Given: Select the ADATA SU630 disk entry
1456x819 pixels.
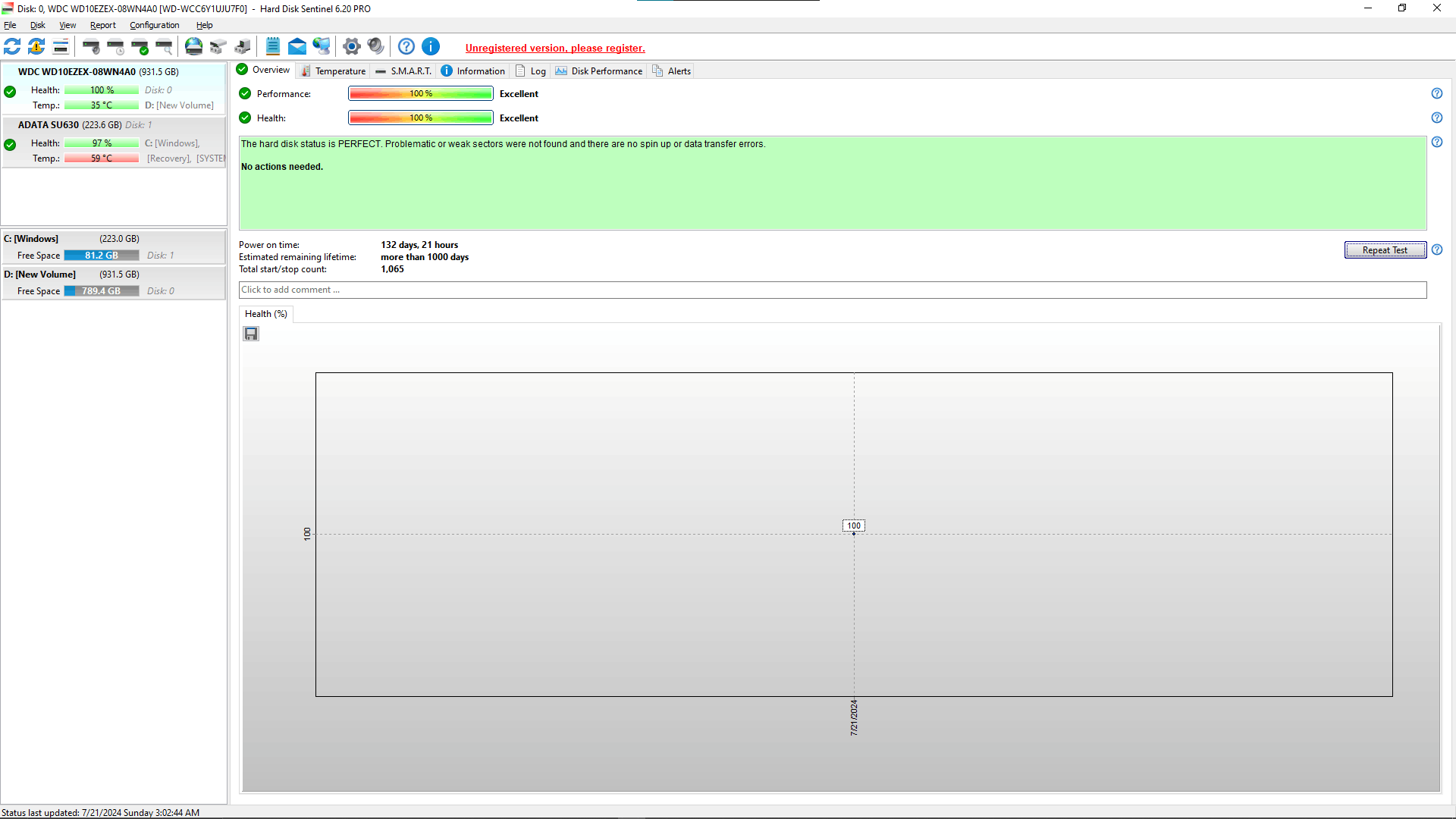Looking at the screenshot, I should coord(114,142).
